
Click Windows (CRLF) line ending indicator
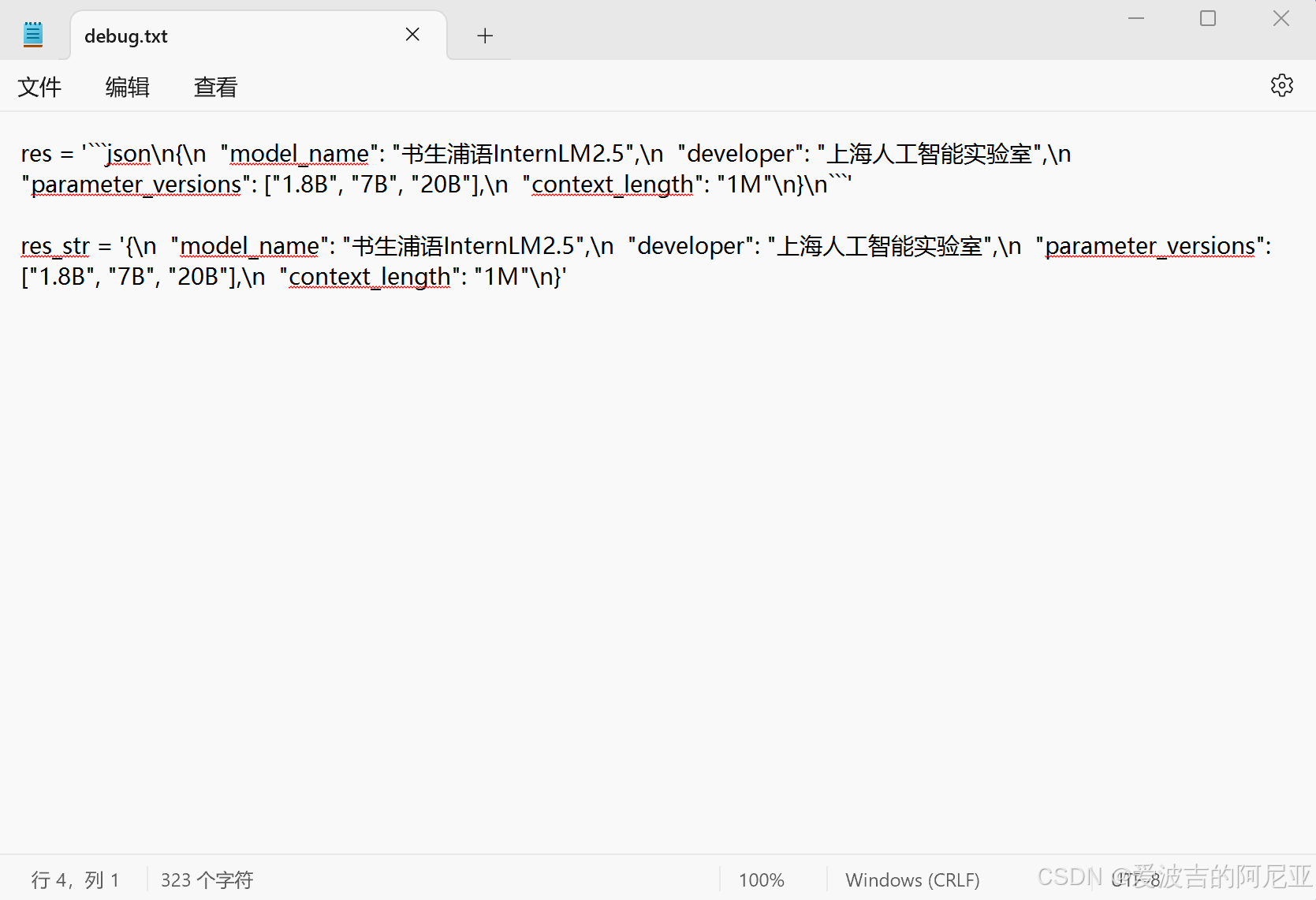912,879
